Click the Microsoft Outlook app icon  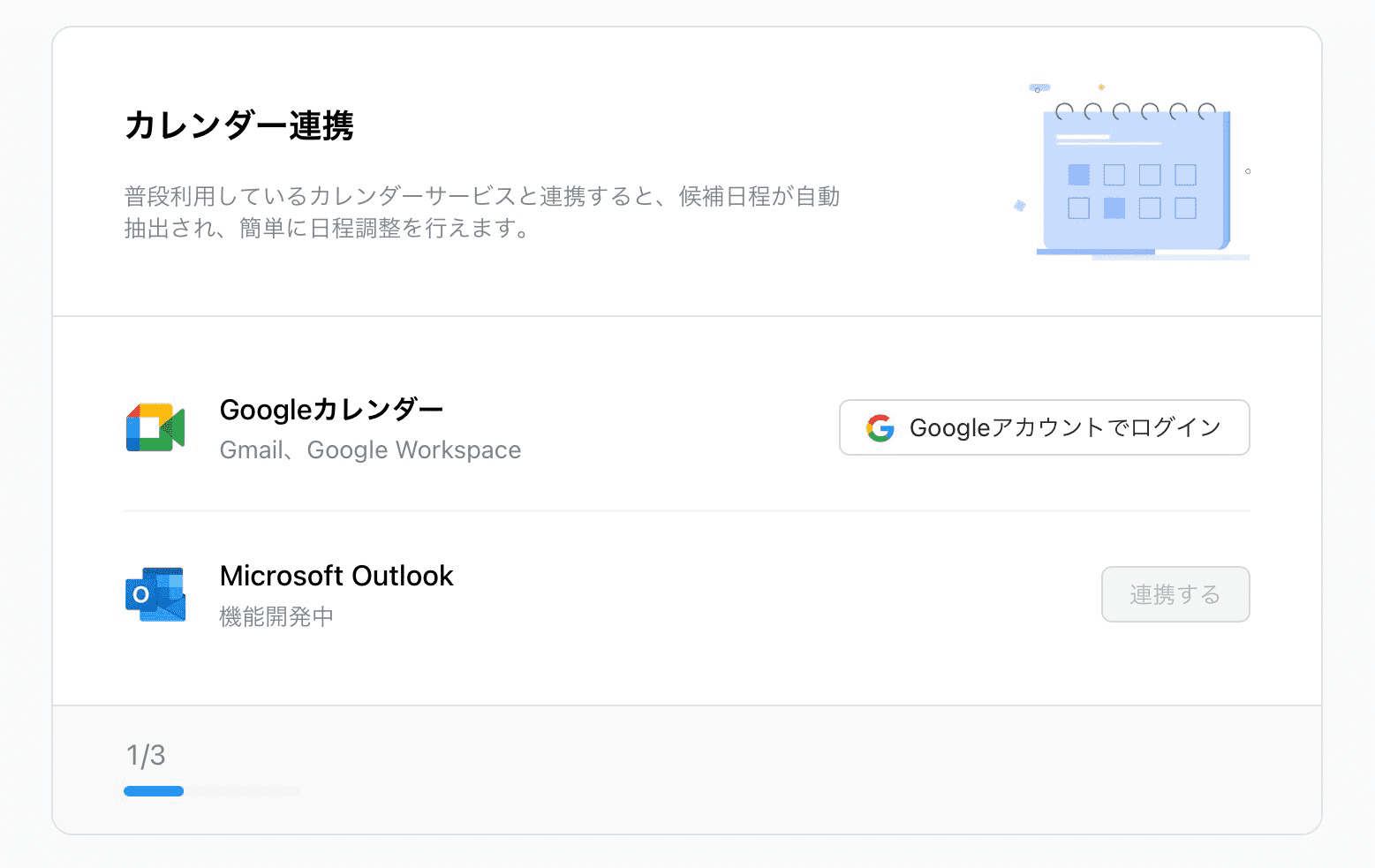[x=155, y=594]
